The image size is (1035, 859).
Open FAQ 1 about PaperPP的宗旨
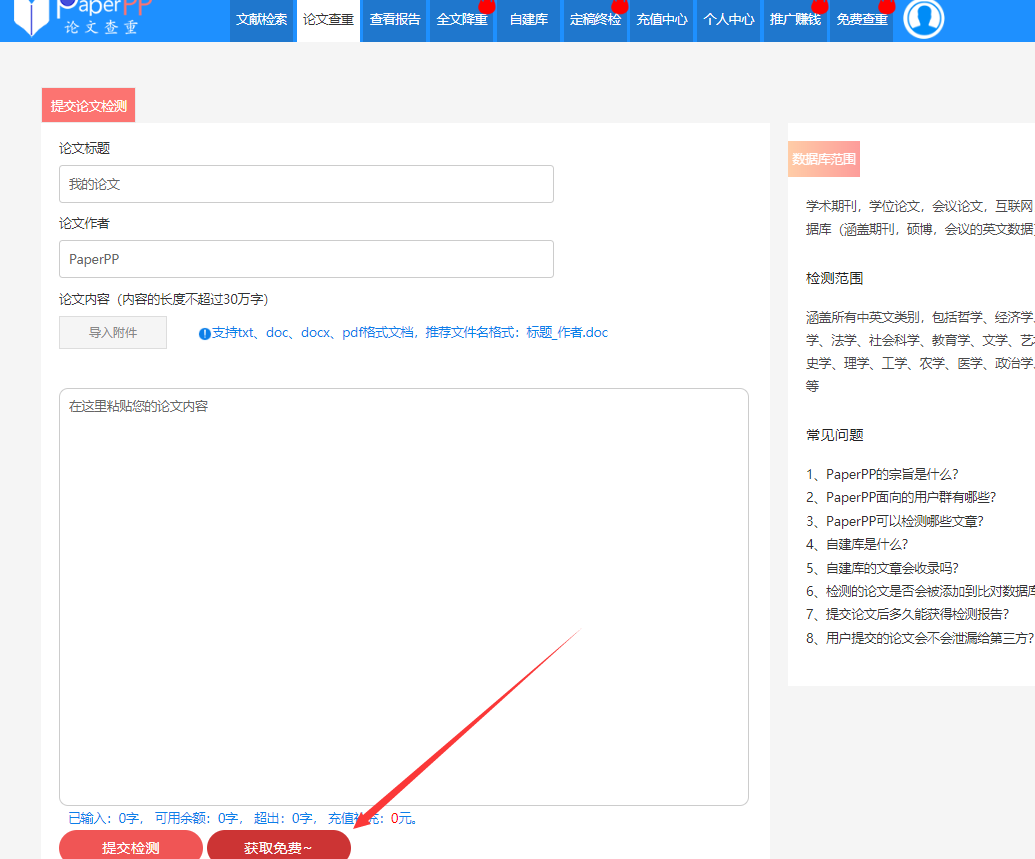click(x=882, y=474)
